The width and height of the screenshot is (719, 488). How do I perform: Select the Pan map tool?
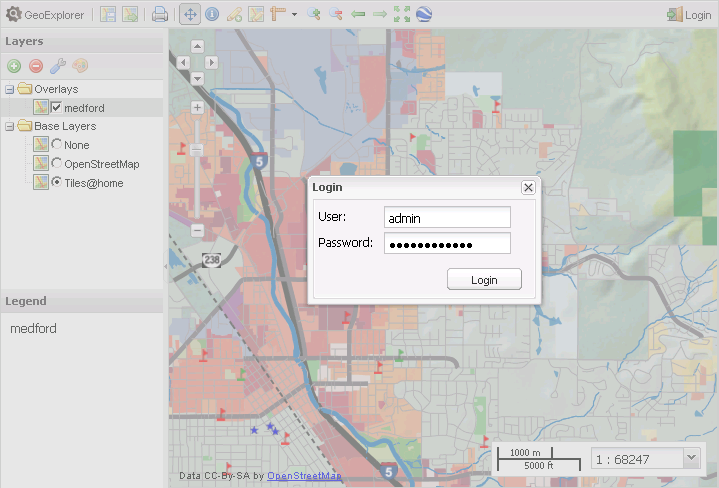click(189, 14)
